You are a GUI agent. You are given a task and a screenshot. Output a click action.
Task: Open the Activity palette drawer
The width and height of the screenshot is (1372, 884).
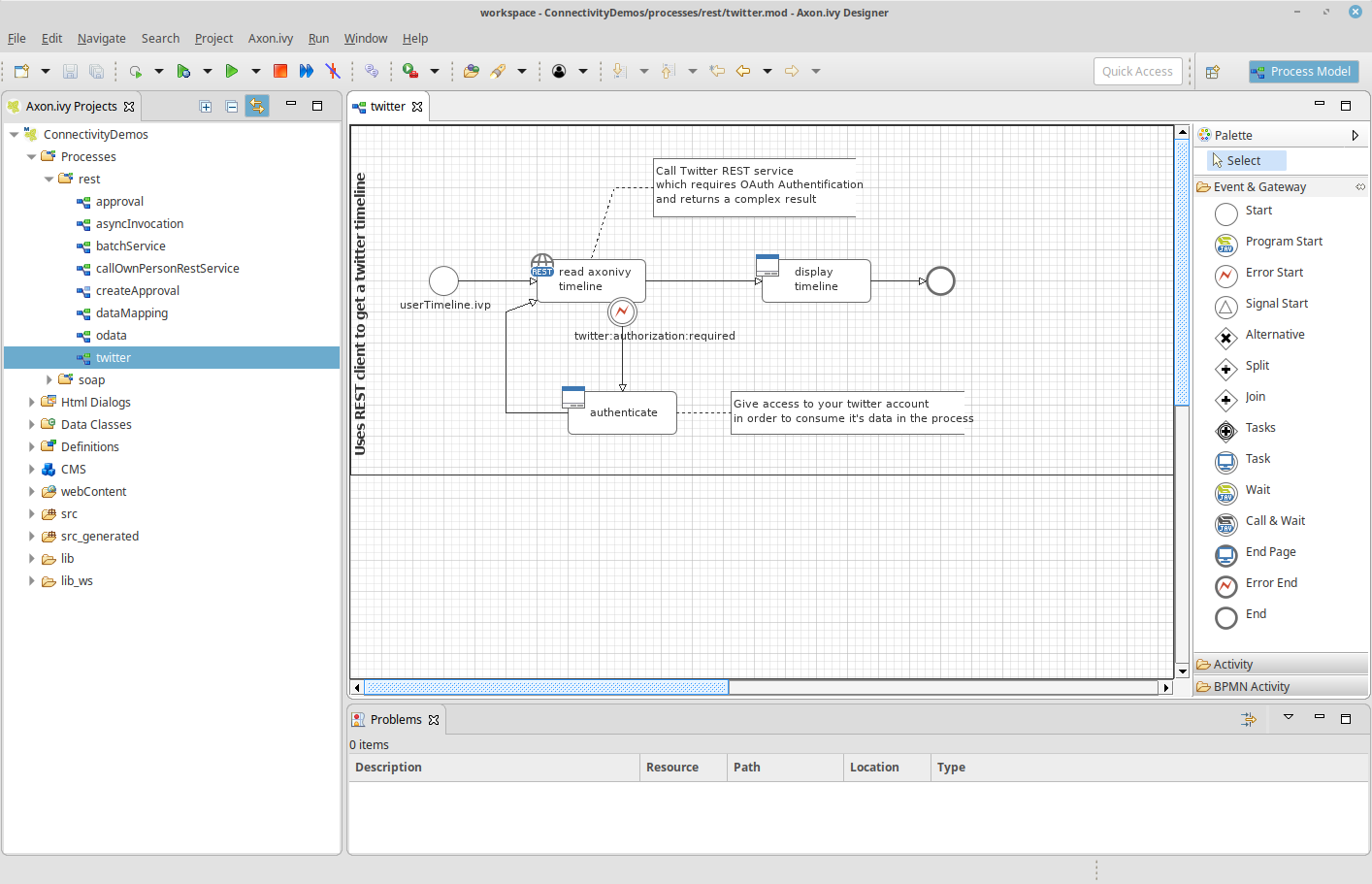1281,665
